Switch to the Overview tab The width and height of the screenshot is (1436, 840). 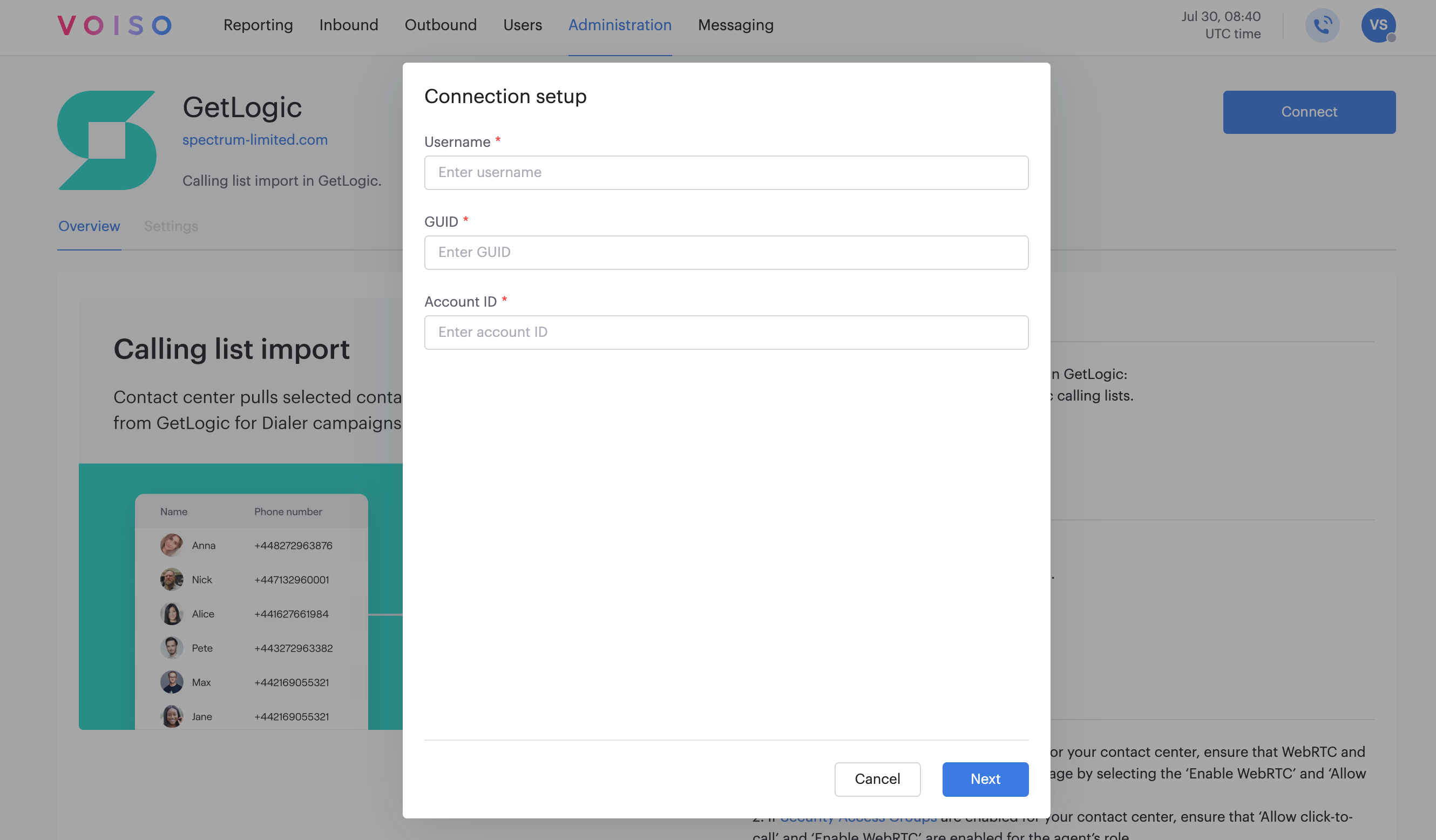point(89,226)
